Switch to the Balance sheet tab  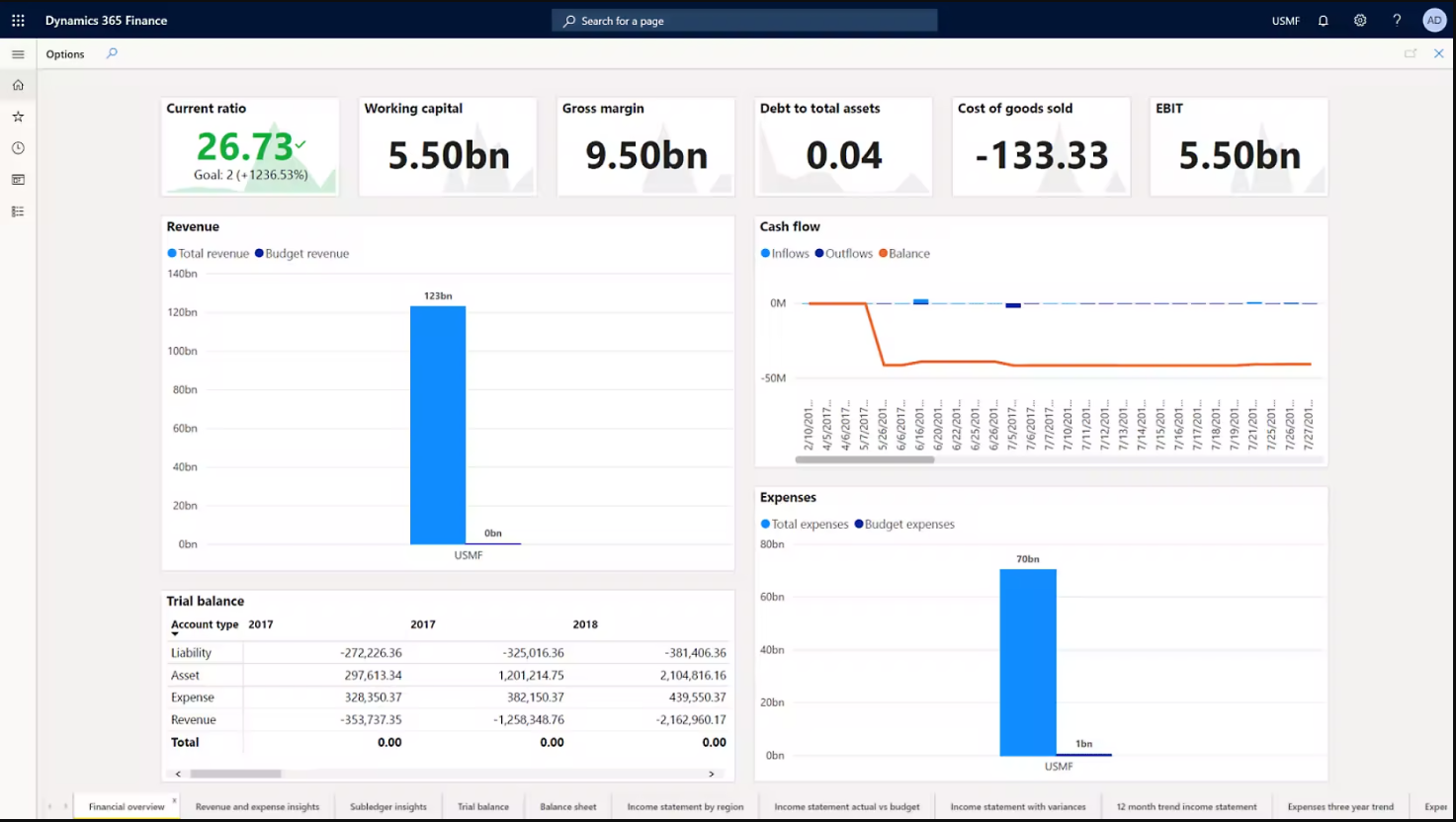568,807
